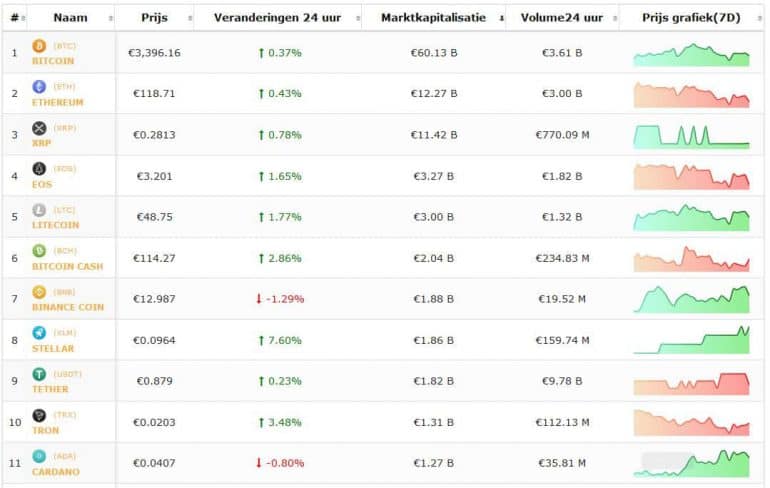Open the ETHEREUM name link

point(58,102)
